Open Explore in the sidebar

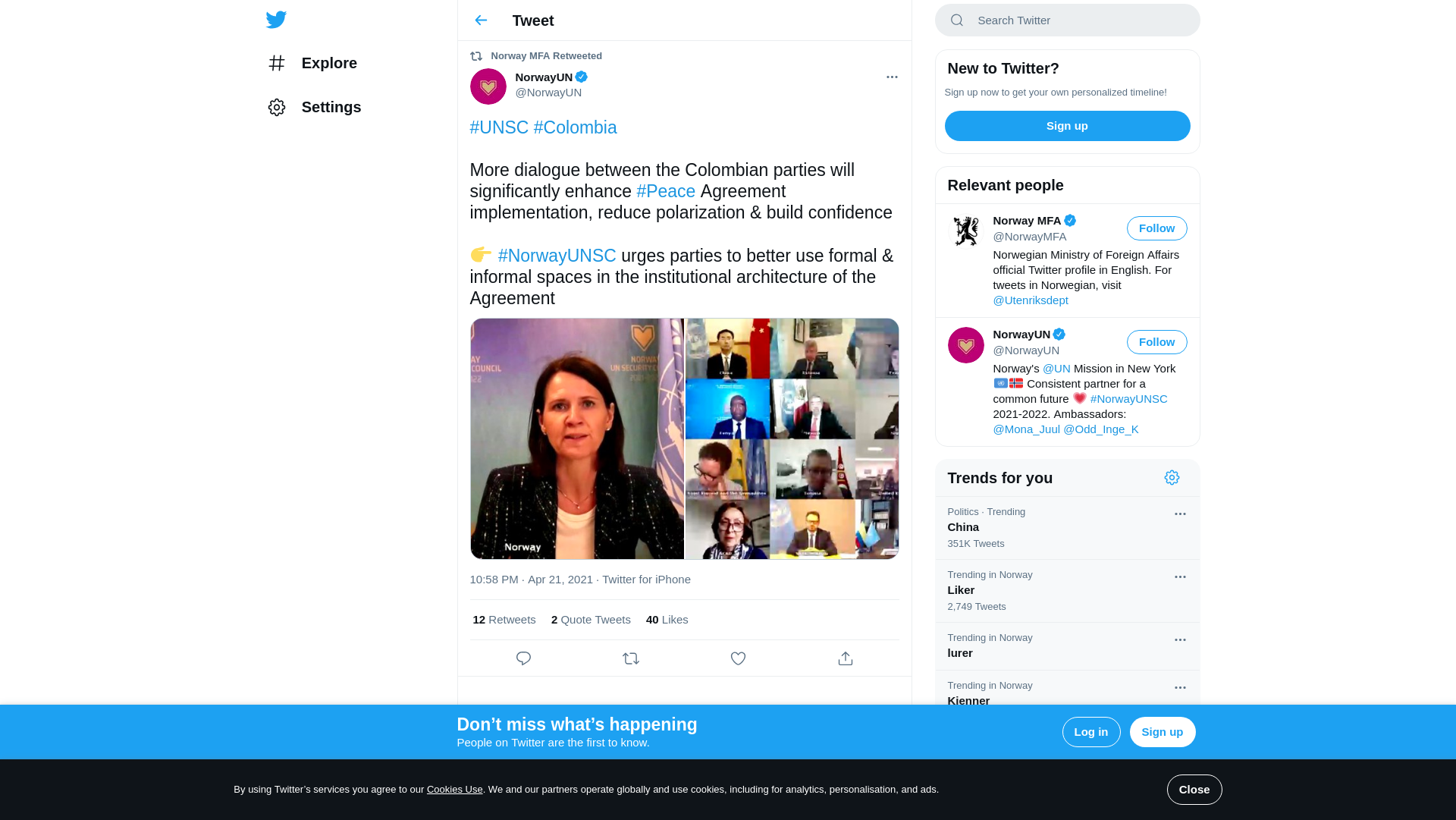(328, 63)
